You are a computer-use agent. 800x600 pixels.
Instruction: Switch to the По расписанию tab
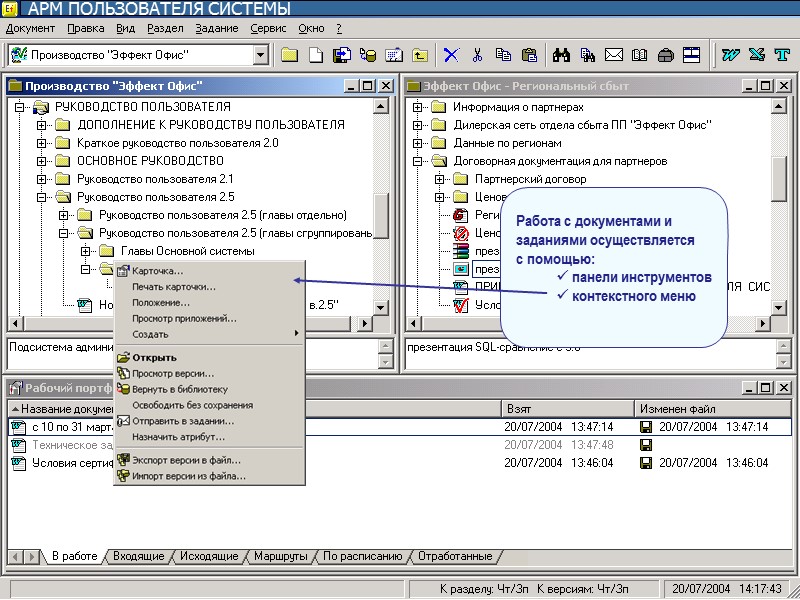pos(363,556)
